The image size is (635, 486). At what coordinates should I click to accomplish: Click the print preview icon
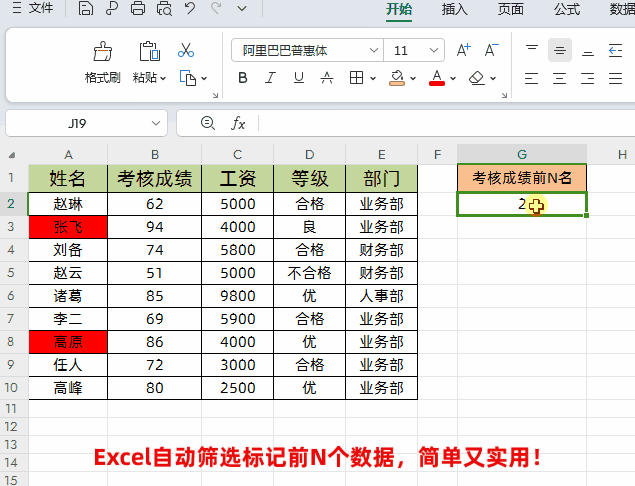(164, 8)
